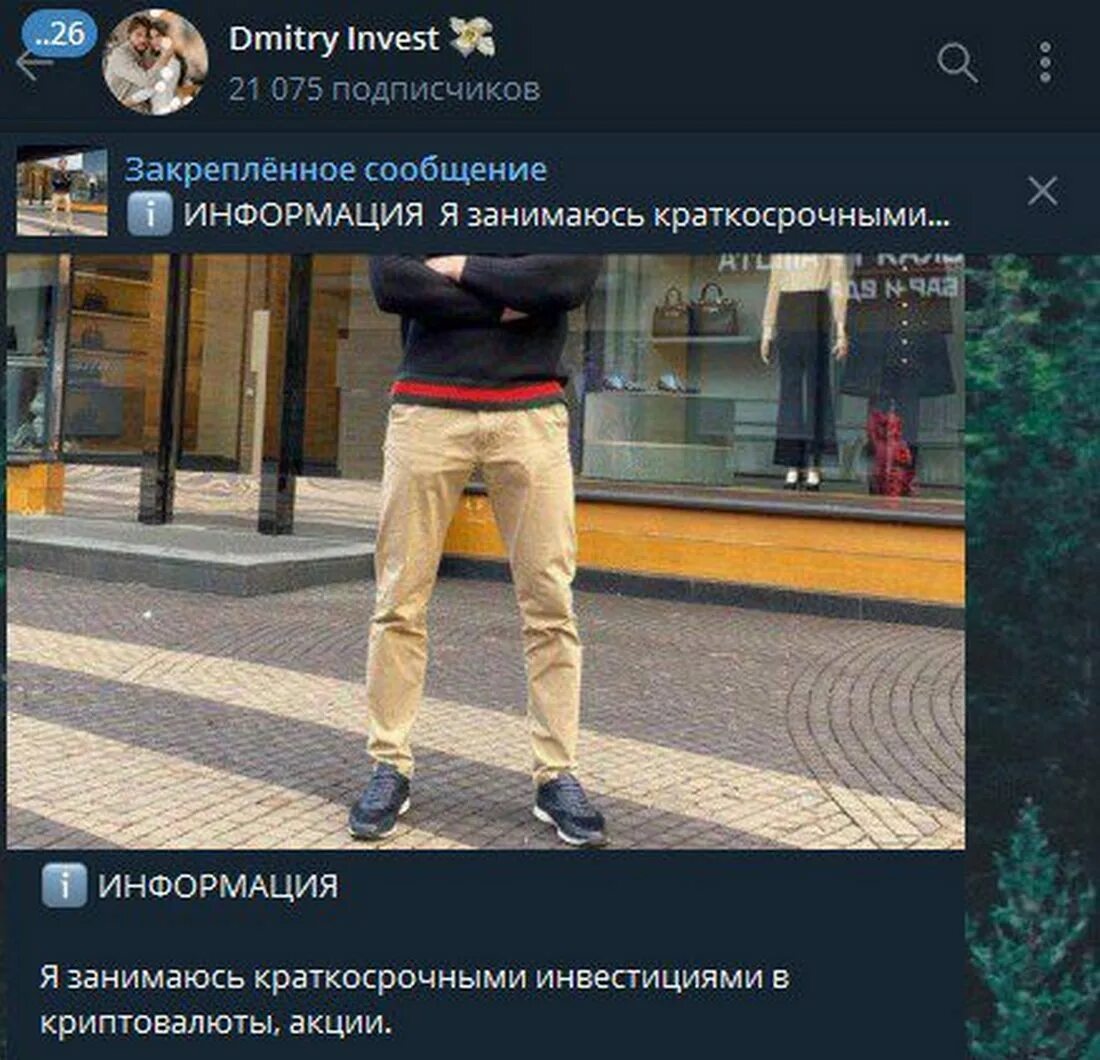
Task: Open search in this channel
Action: (957, 62)
